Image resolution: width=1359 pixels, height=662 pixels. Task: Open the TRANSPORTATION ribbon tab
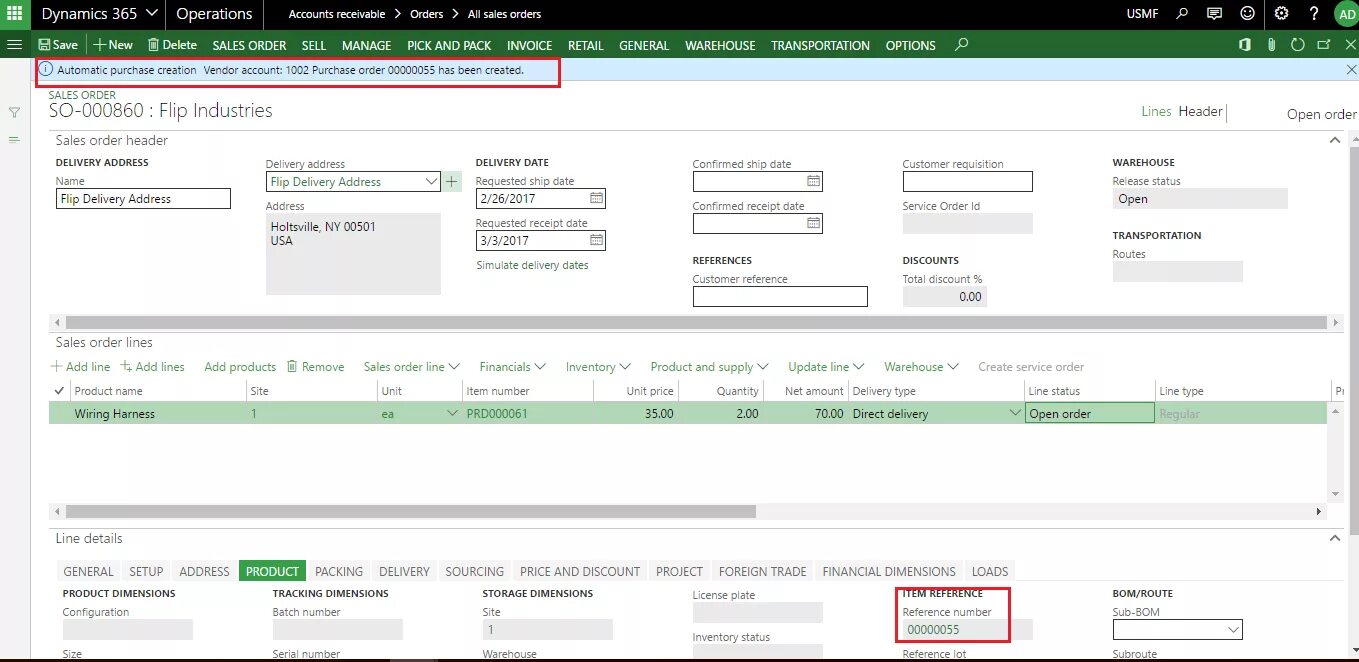pos(820,45)
